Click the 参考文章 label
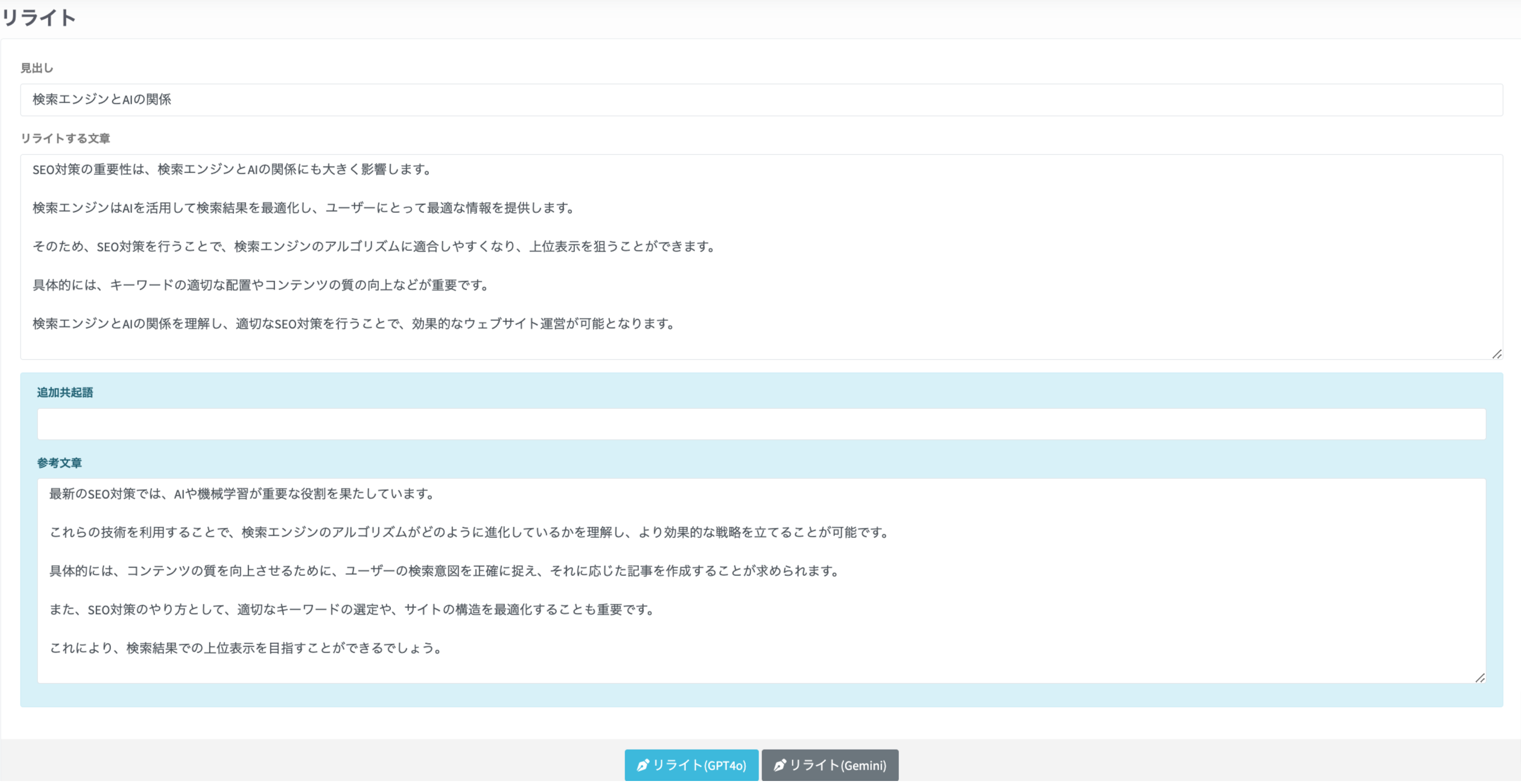Viewport: 1521px width, 784px height. point(59,463)
